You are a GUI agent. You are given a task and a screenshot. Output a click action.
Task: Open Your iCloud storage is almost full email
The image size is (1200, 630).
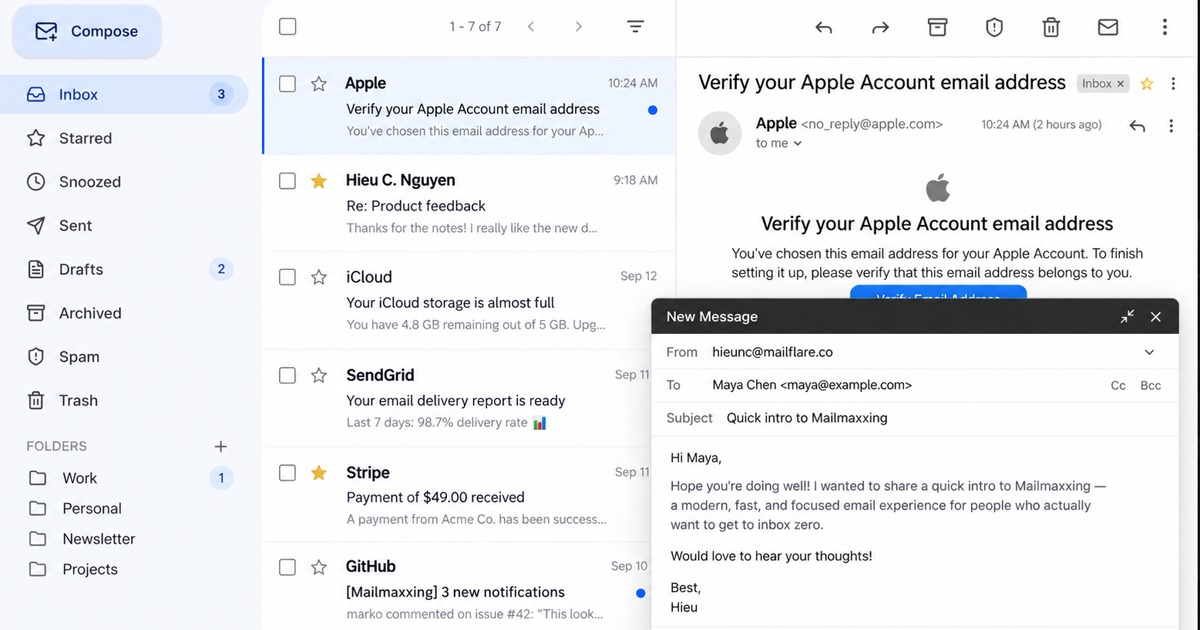[x=469, y=301]
